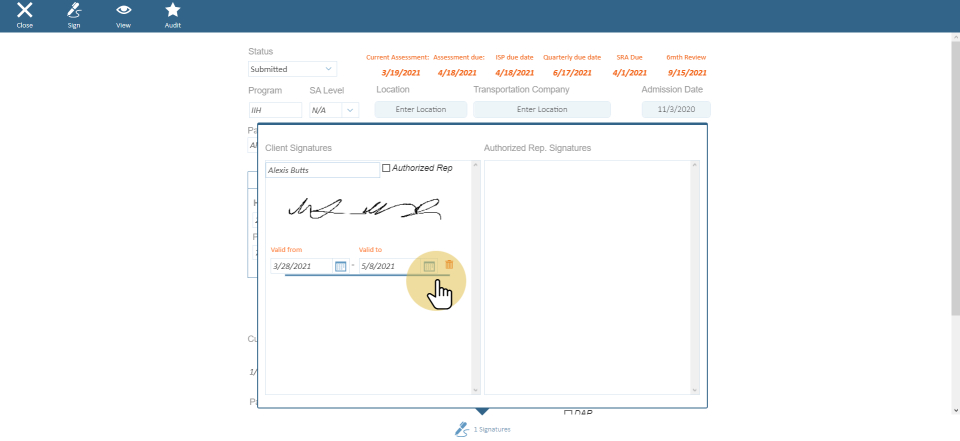Click the Audit star icon
The height and width of the screenshot is (441, 960).
[173, 11]
